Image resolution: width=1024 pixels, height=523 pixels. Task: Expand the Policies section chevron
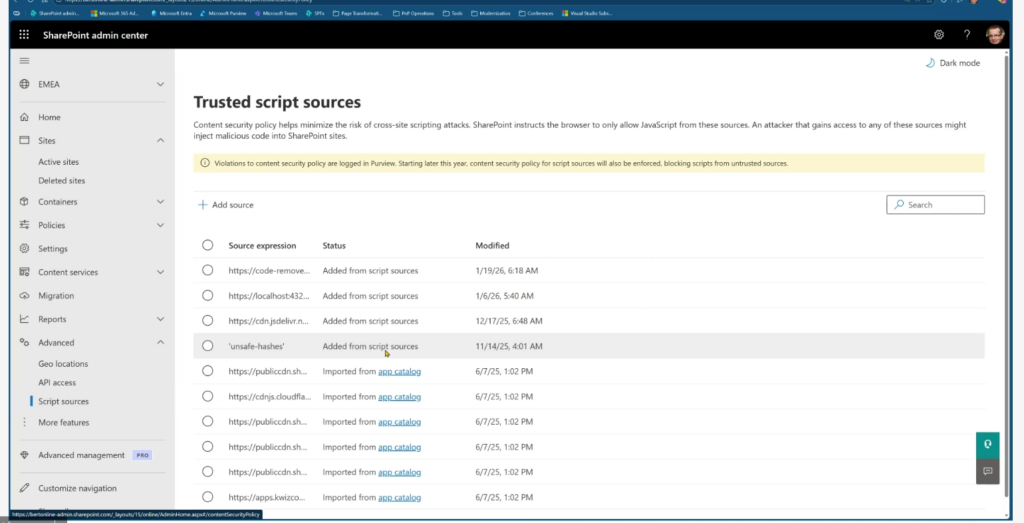pyautogui.click(x=160, y=225)
